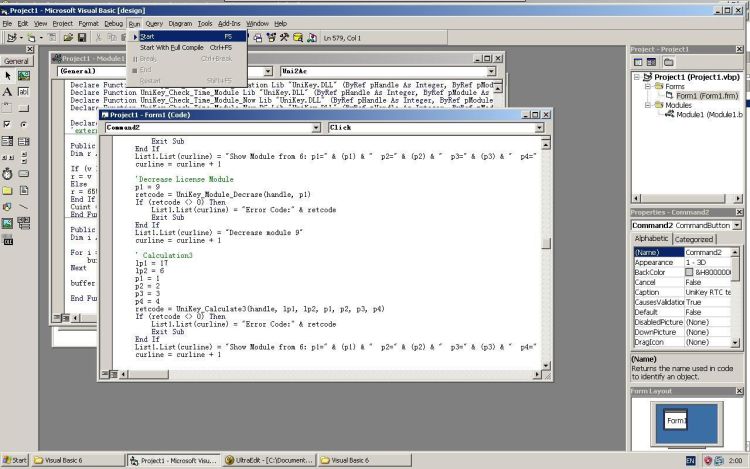750x469 pixels.
Task: Toggle Folders icon in Project panel
Action: tap(669, 62)
